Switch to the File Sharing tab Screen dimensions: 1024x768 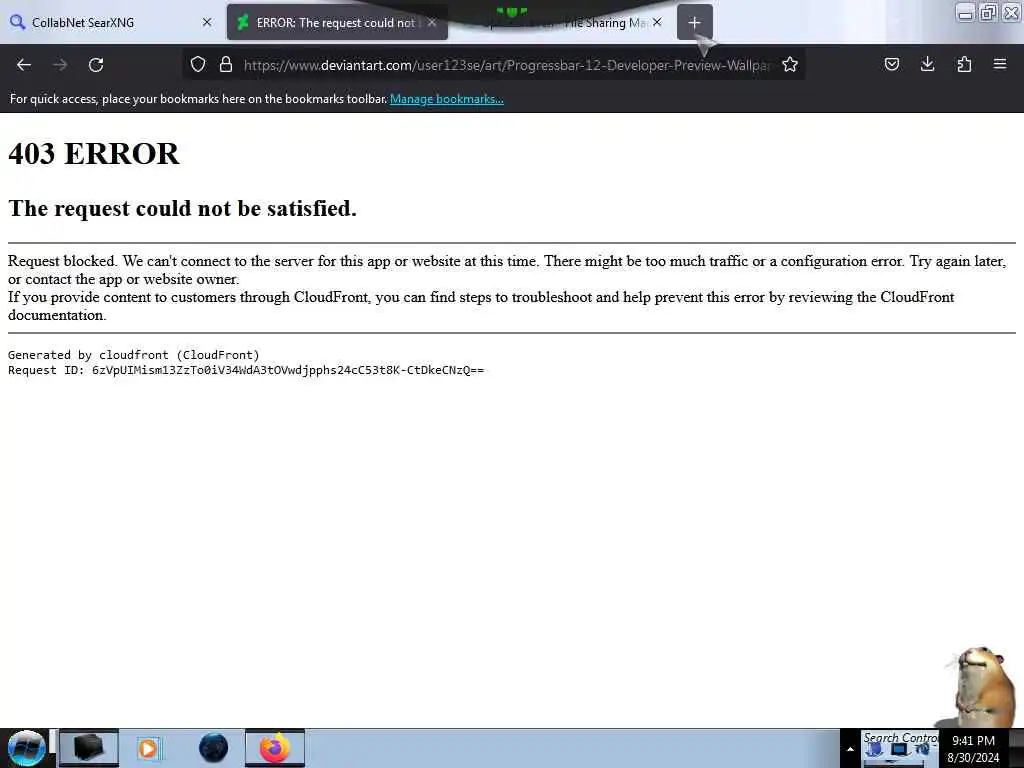[562, 22]
